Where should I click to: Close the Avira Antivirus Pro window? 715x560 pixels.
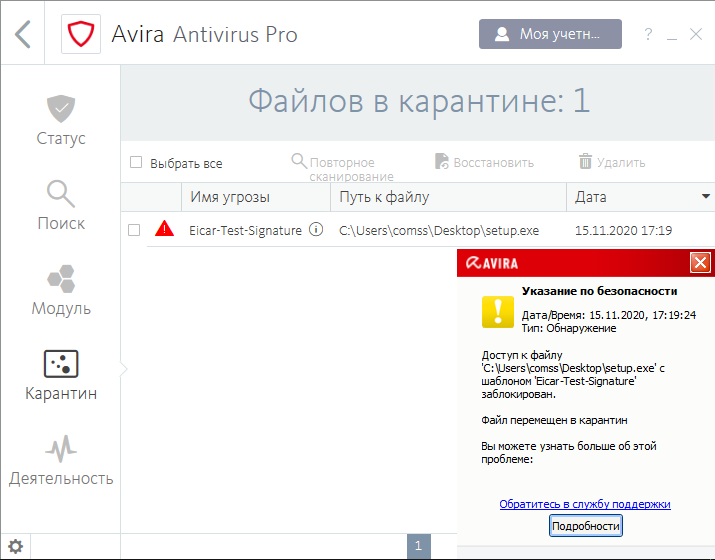coord(695,34)
